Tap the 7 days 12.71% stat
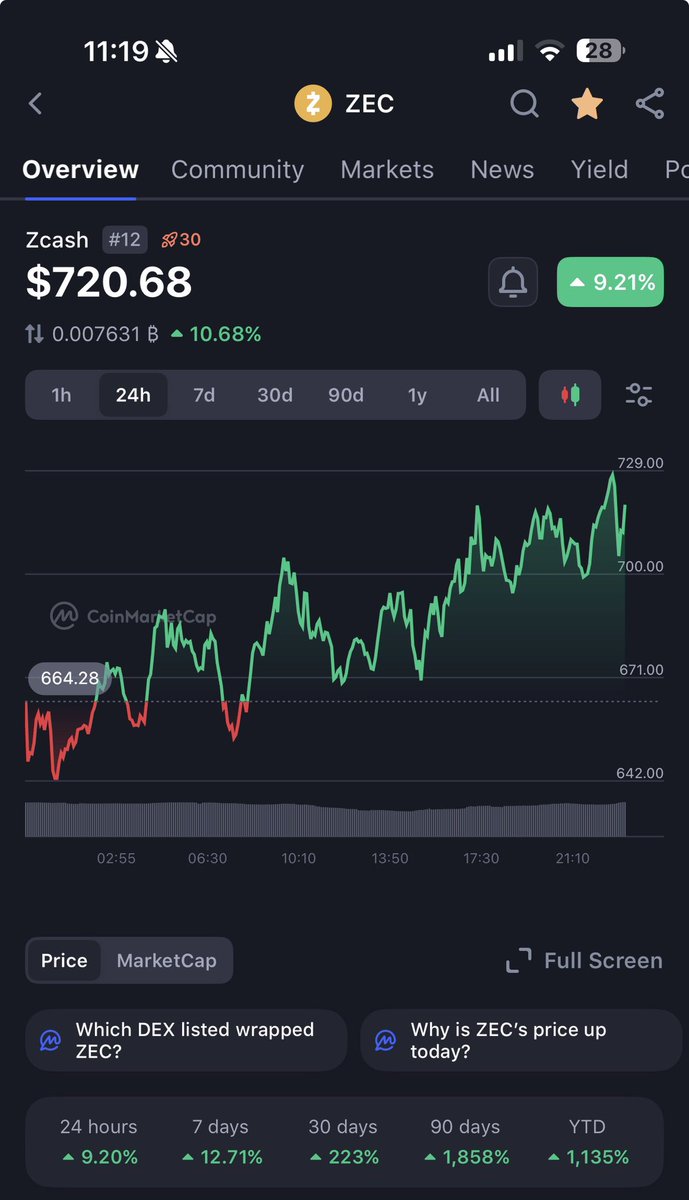Image resolution: width=689 pixels, height=1200 pixels. (221, 1142)
